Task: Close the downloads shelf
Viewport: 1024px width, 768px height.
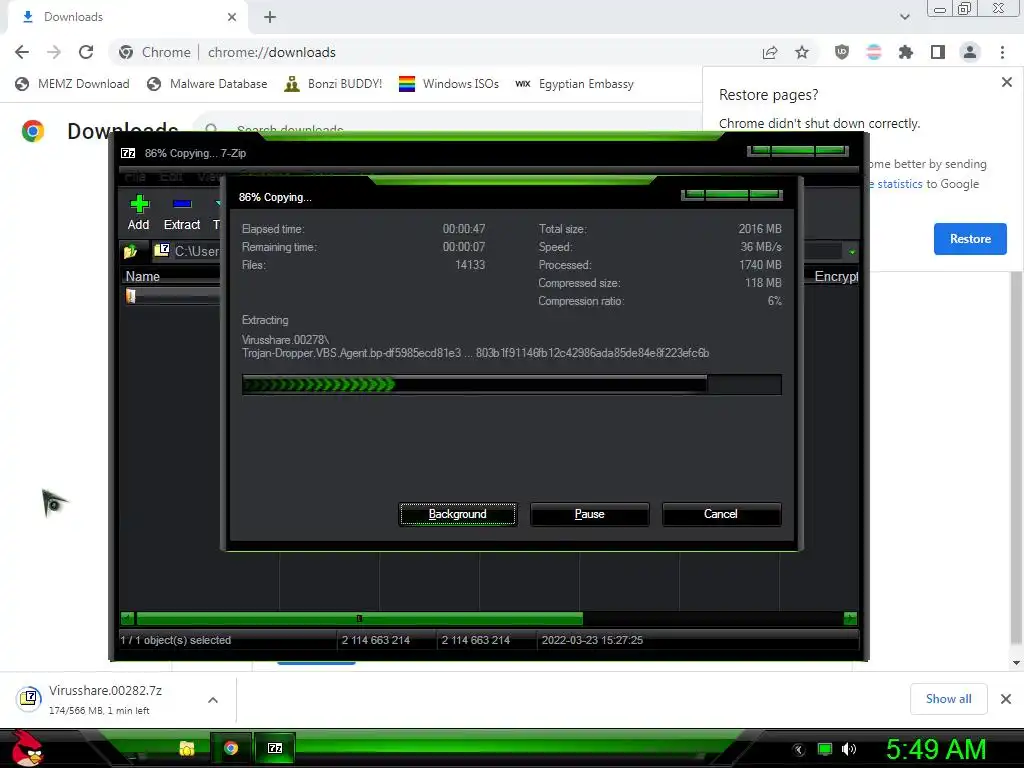Action: coord(1006,699)
